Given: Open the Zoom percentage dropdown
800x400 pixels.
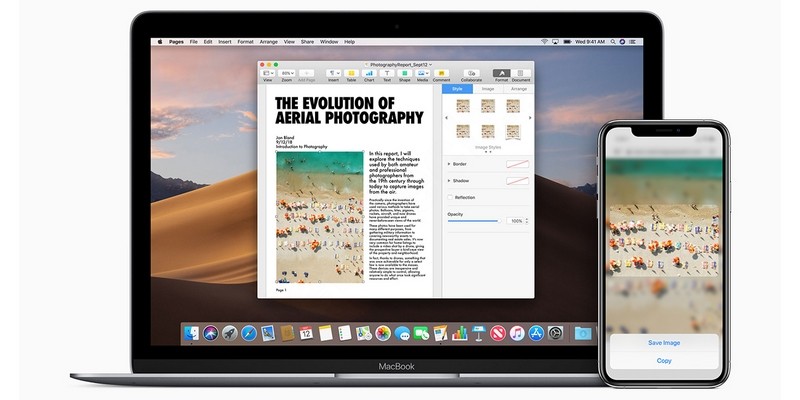Looking at the screenshot, I should [287, 73].
